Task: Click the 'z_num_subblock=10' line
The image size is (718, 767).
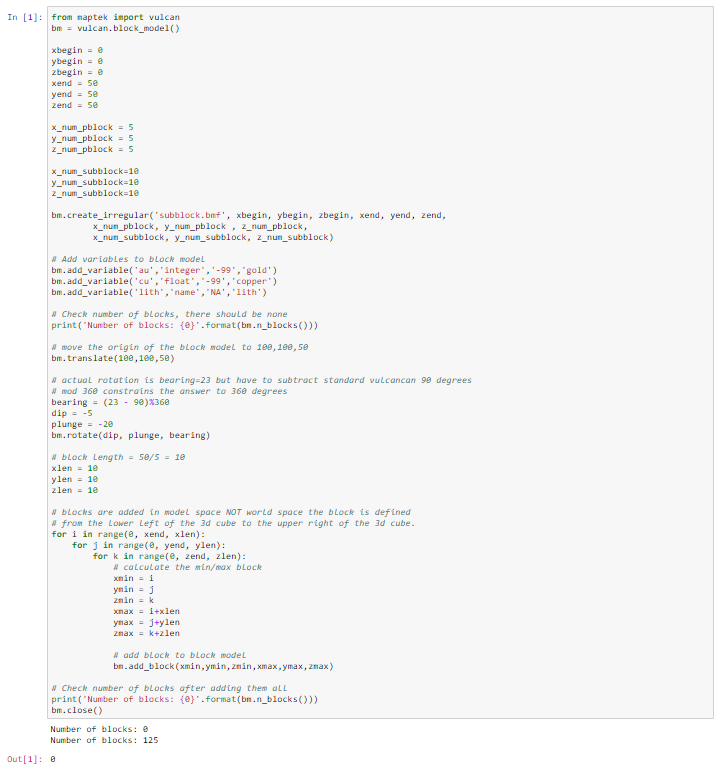Action: 94,192
